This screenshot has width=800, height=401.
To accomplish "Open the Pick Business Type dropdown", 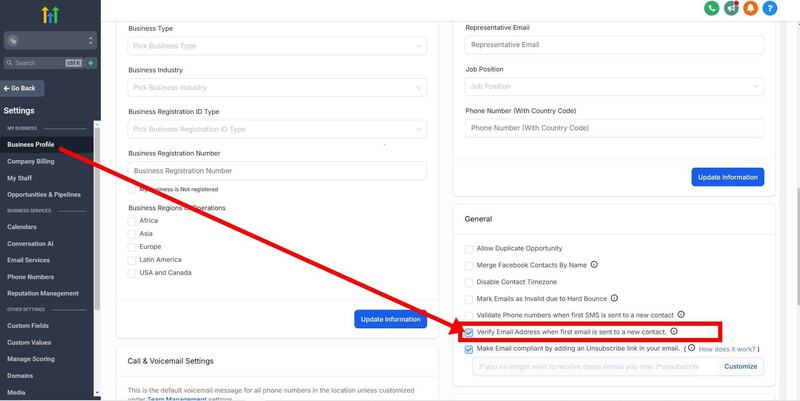I will click(x=277, y=46).
